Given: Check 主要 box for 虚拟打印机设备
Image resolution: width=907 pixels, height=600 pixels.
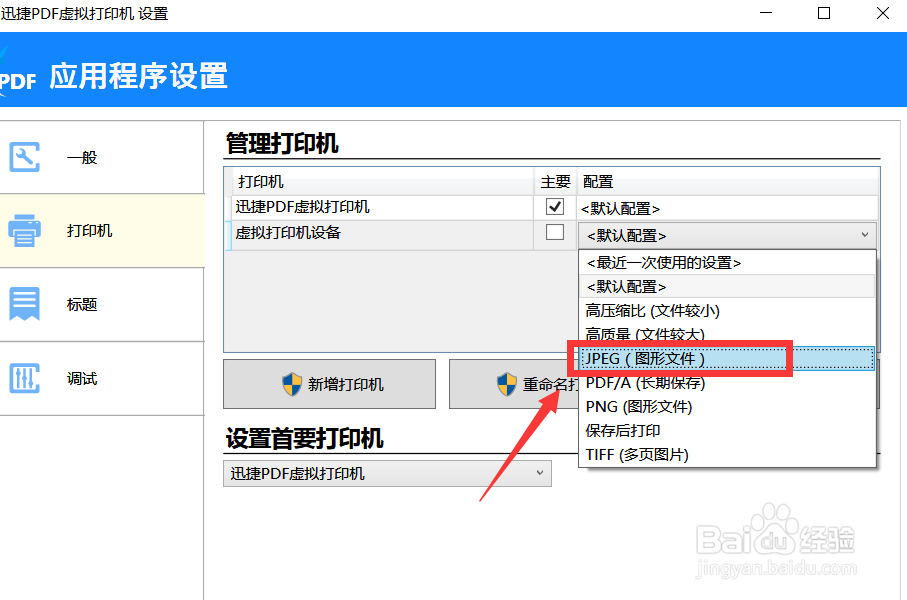Looking at the screenshot, I should click(x=555, y=232).
